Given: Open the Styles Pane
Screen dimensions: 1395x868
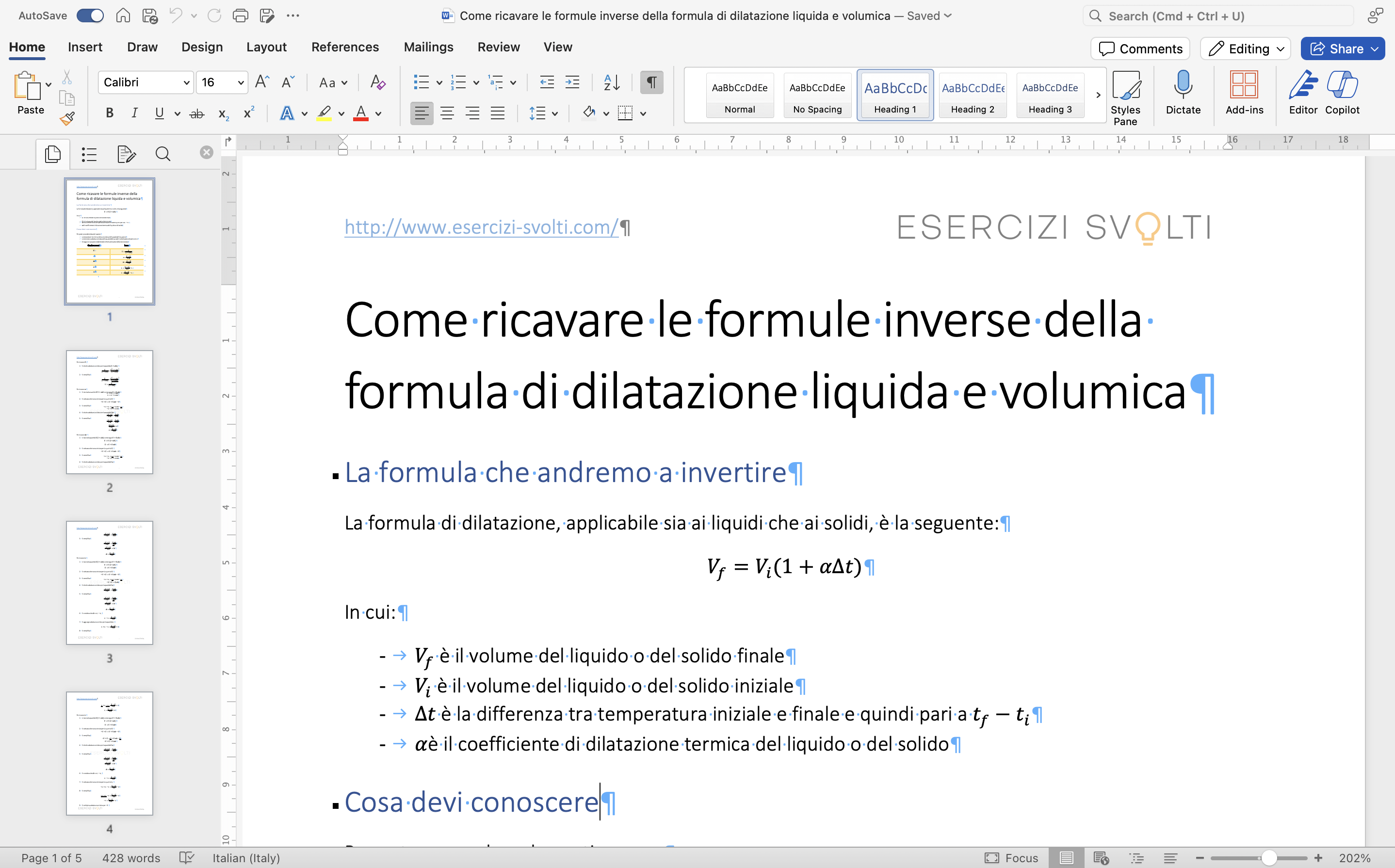Looking at the screenshot, I should 1126,95.
